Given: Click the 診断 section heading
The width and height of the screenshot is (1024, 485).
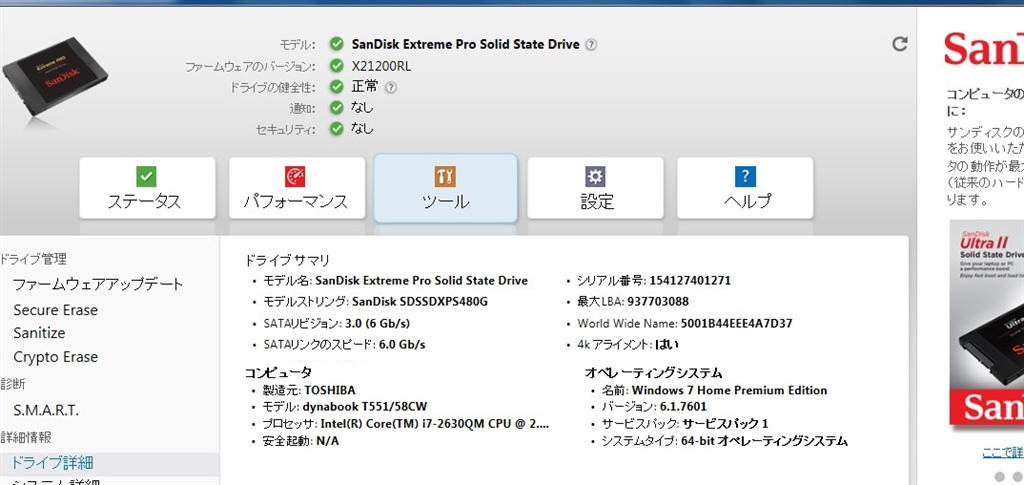Looking at the screenshot, I should 13,384.
